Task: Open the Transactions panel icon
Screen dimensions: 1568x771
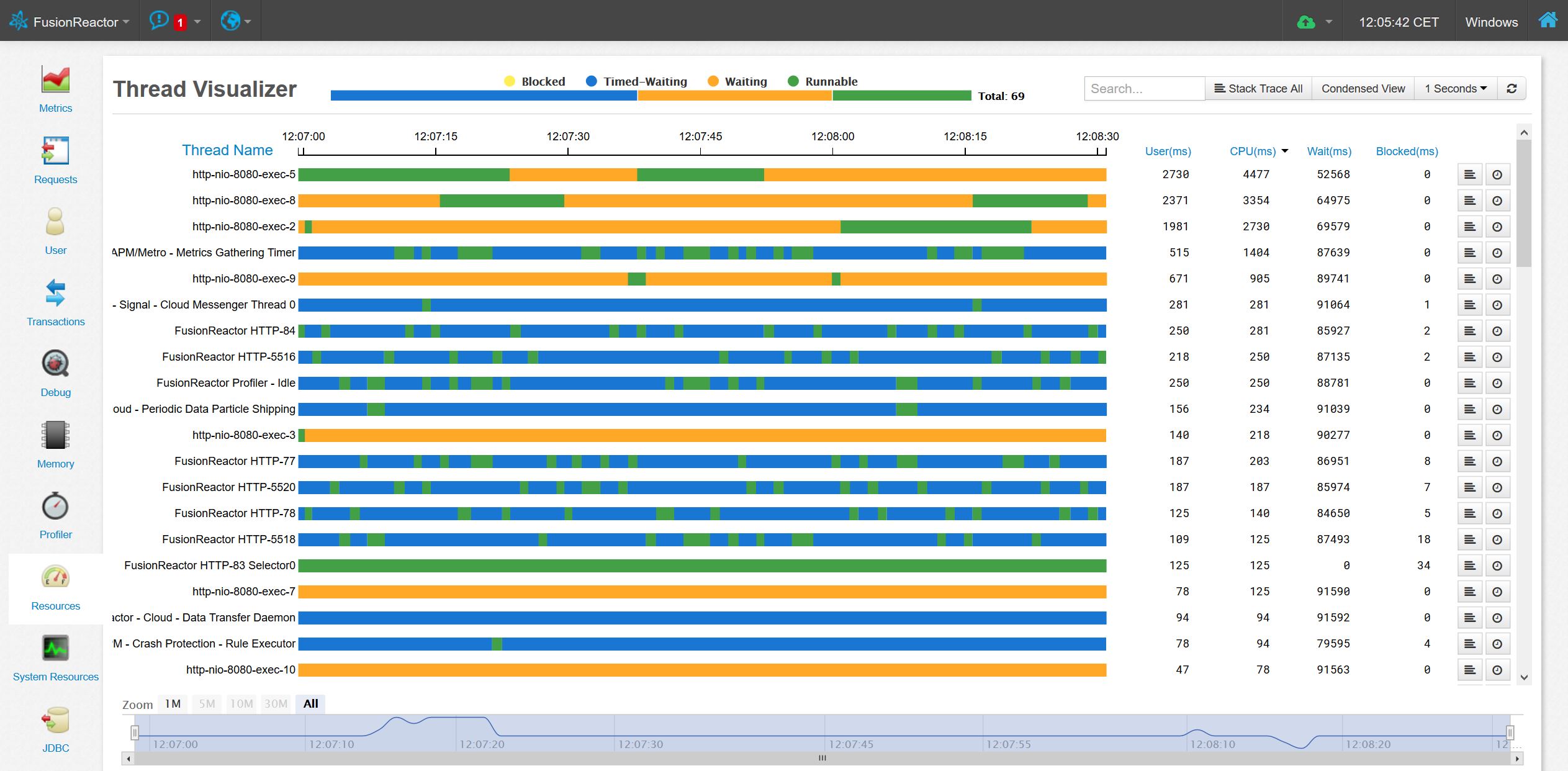Action: pyautogui.click(x=55, y=297)
